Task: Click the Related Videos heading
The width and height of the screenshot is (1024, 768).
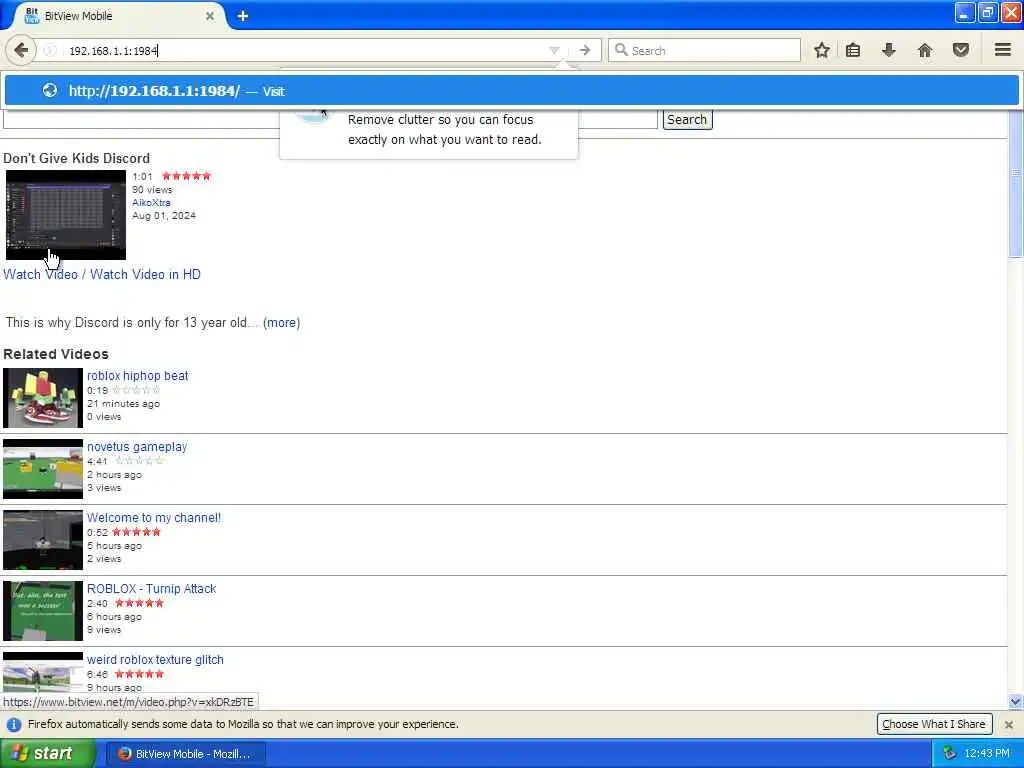Action: coord(56,354)
